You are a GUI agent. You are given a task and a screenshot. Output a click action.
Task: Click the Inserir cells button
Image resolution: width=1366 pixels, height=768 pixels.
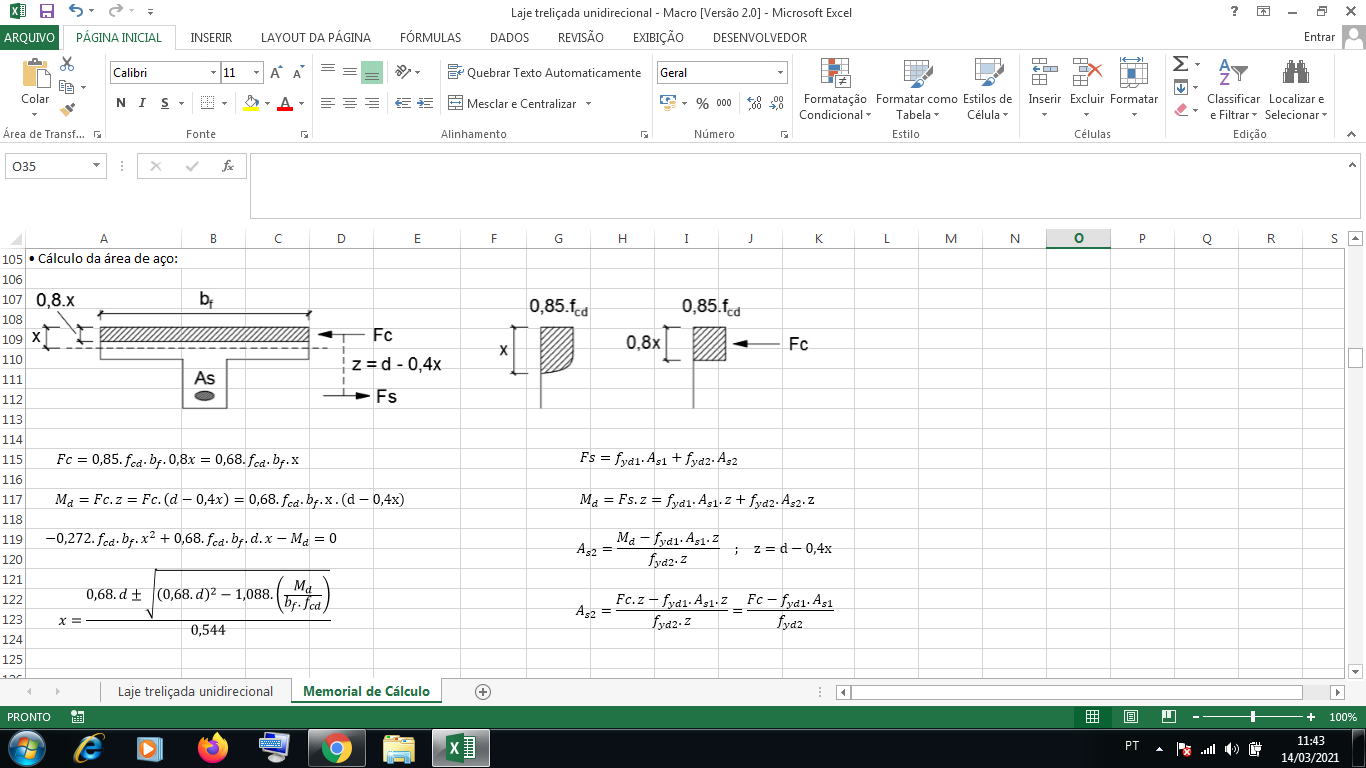tap(1045, 89)
